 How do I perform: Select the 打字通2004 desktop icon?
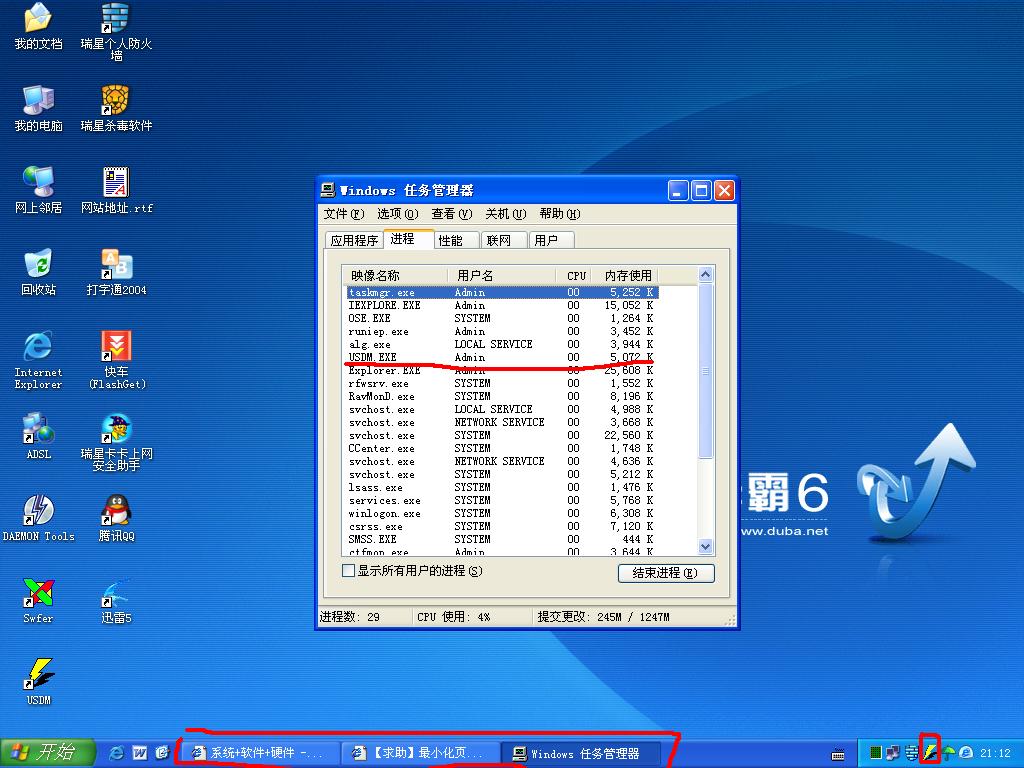point(117,266)
